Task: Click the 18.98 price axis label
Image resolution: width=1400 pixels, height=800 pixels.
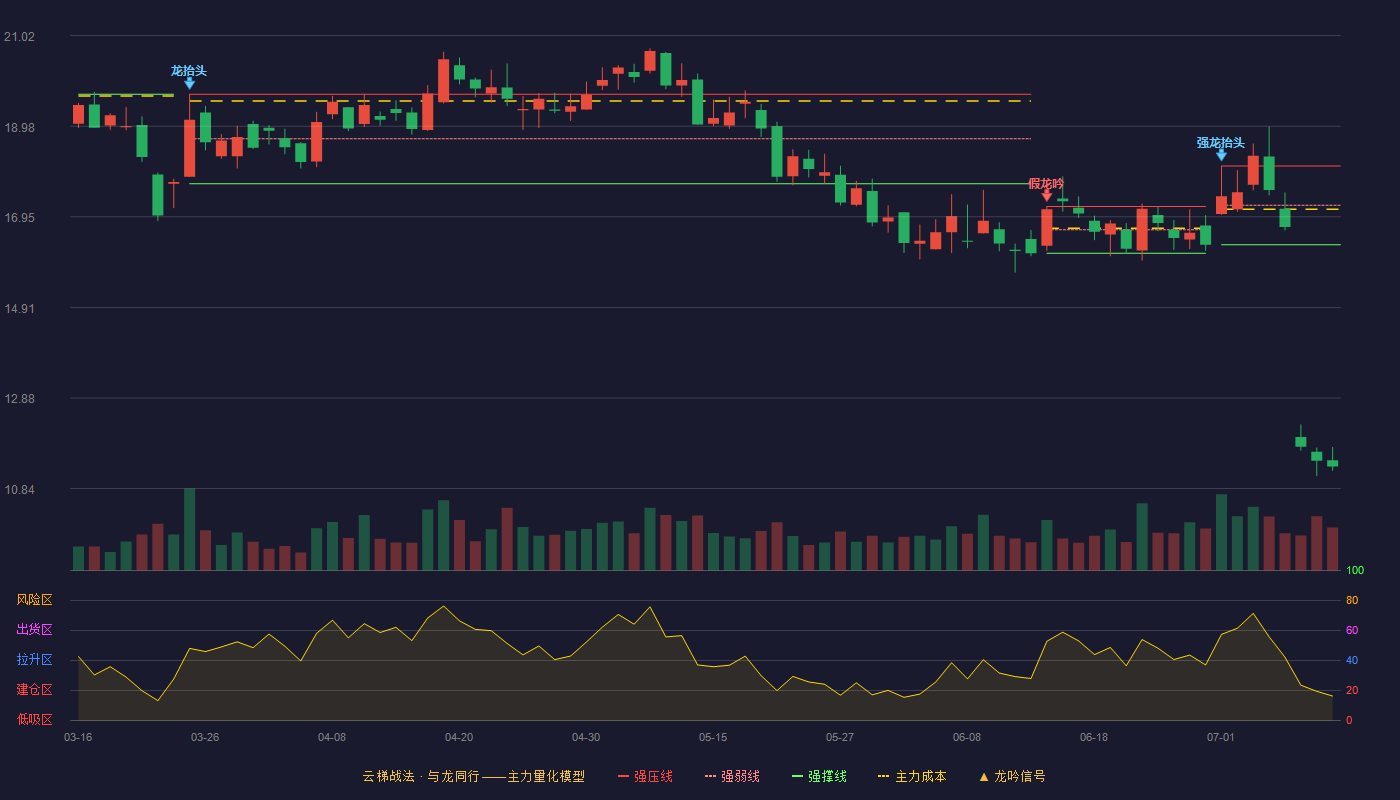Action: tap(19, 128)
